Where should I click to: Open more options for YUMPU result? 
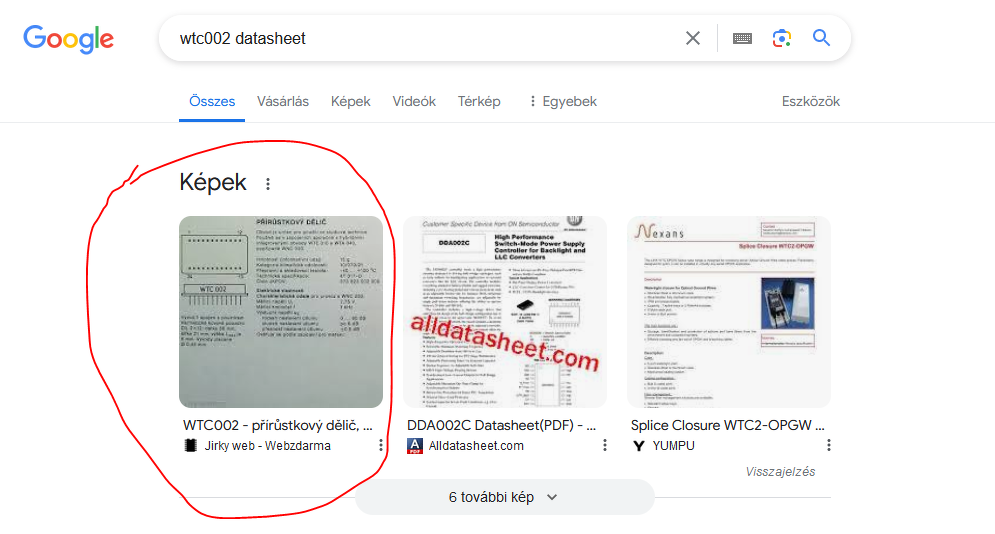click(829, 445)
